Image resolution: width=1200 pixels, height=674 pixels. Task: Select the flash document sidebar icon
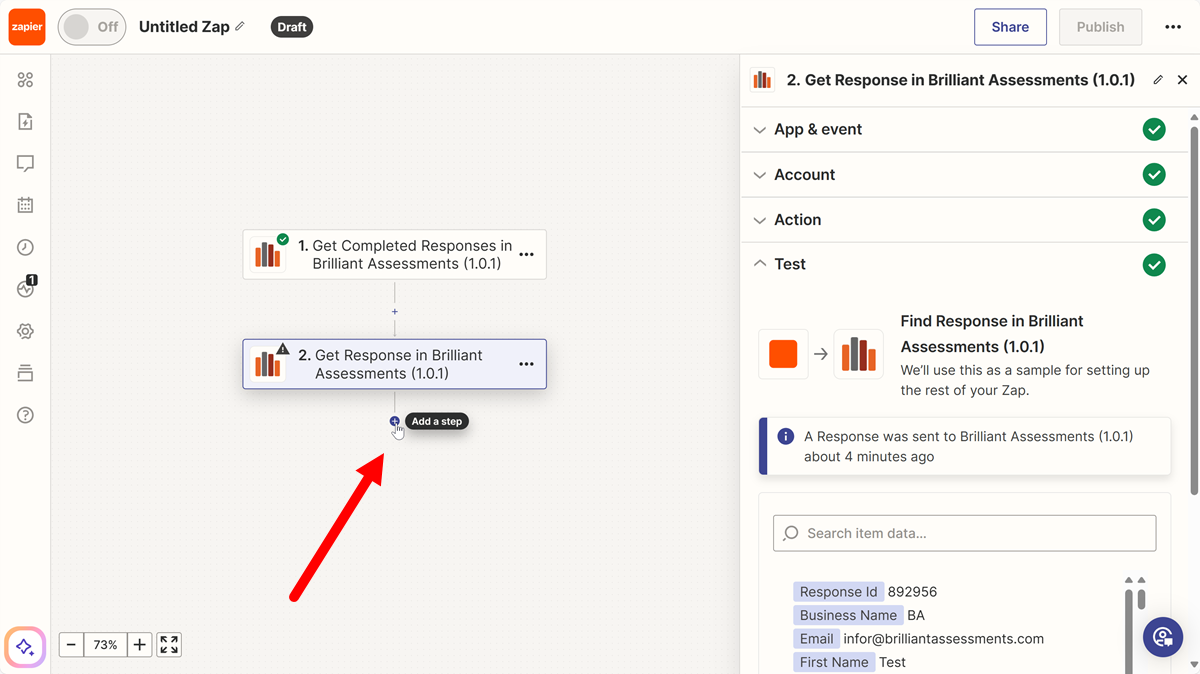click(26, 121)
